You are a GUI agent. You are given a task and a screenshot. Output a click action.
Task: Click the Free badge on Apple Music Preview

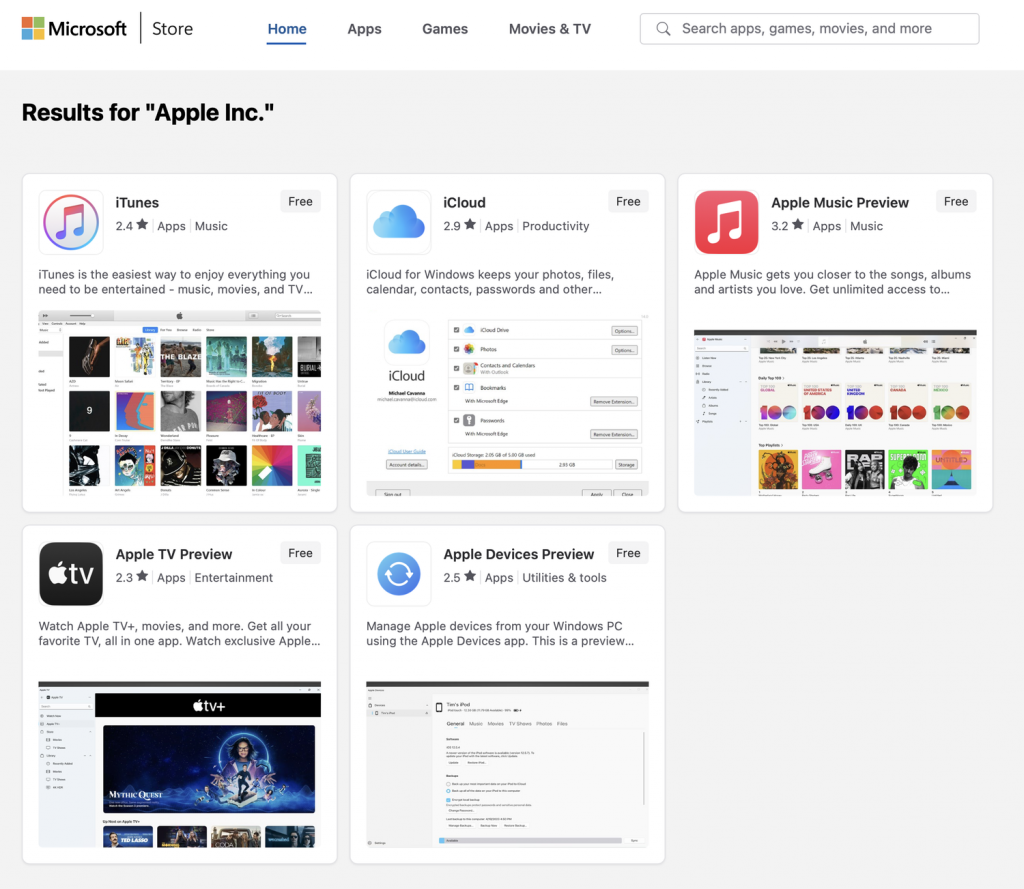click(x=956, y=201)
